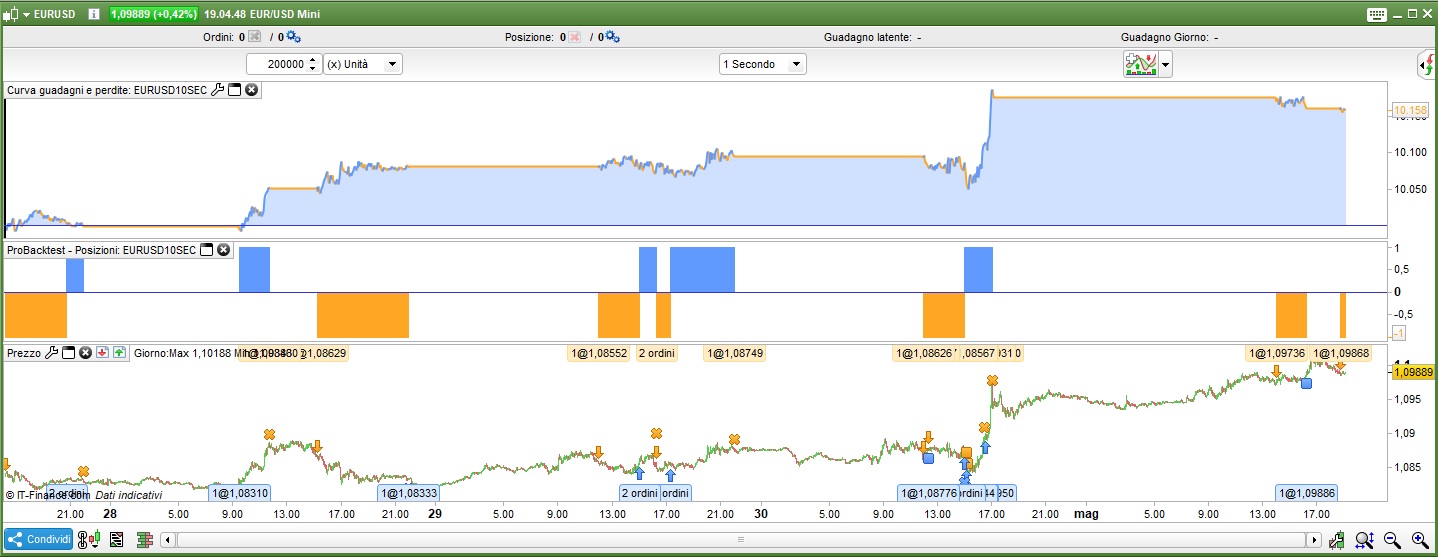Image resolution: width=1438 pixels, height=557 pixels.
Task: Click the 1@1,08333 order label
Action: 408,493
